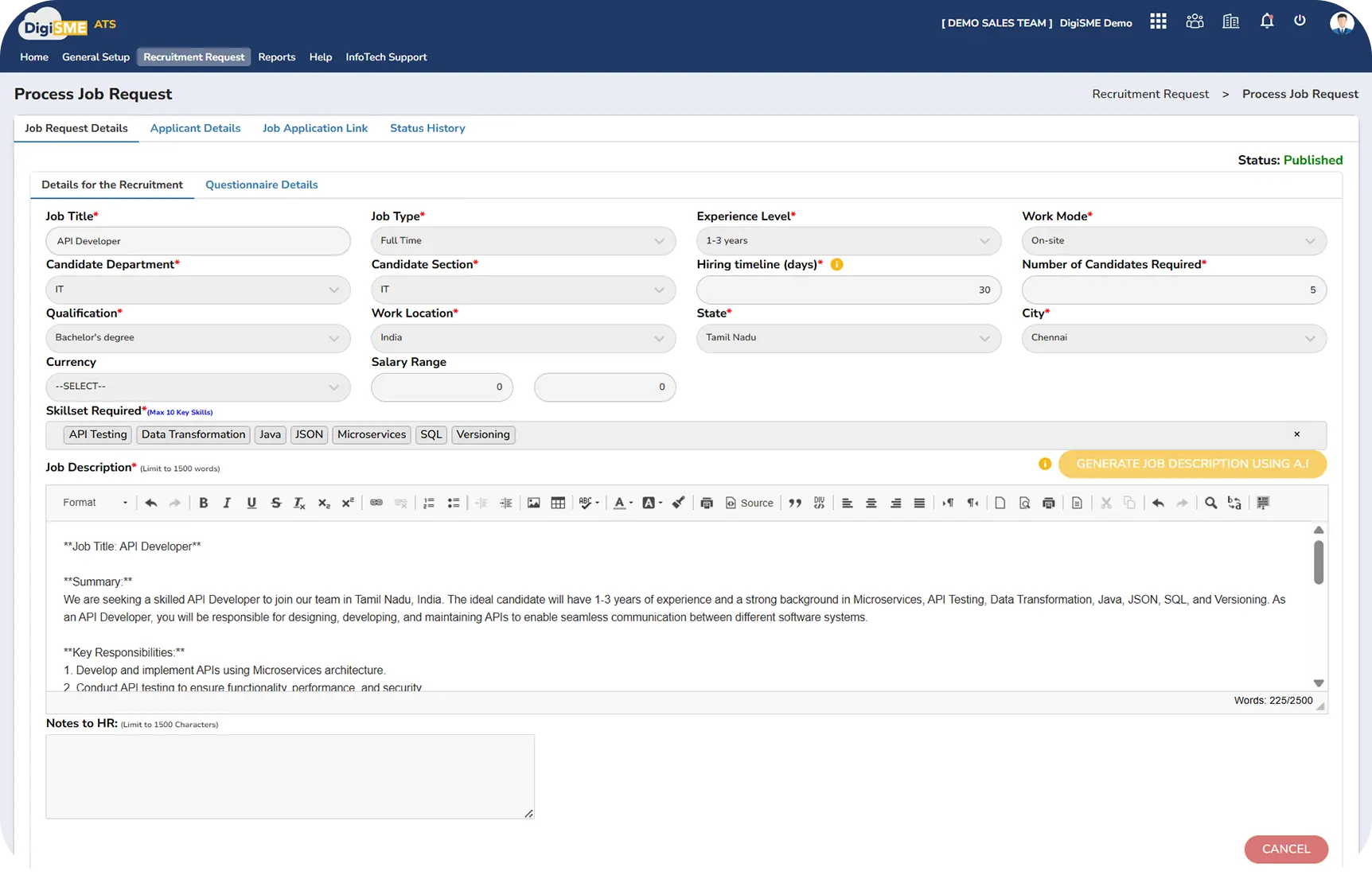Screen dimensions: 1372x875
Task: Insert a table into description
Action: (558, 503)
